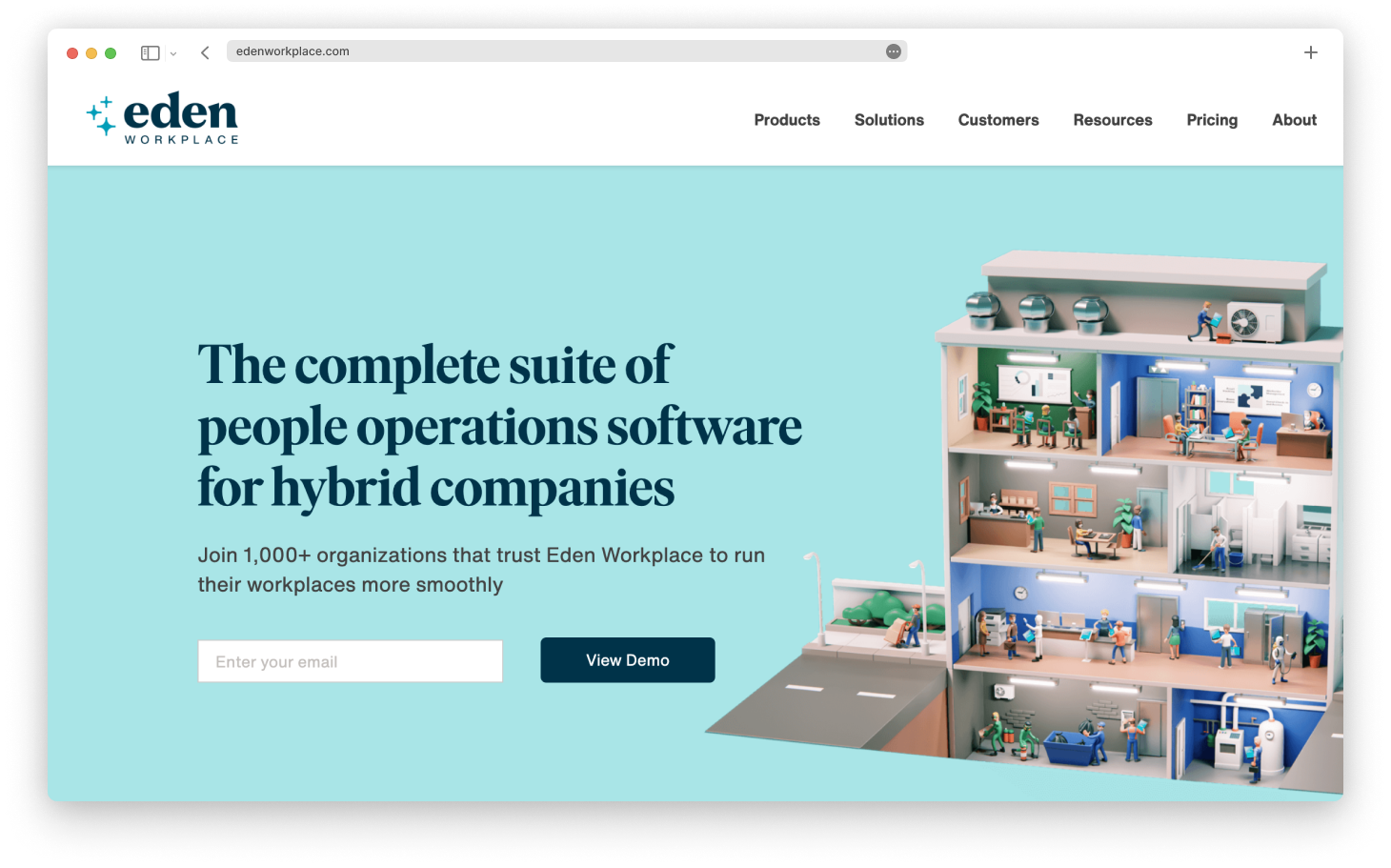Click the Eden Workplace logo
The width and height of the screenshot is (1391, 868).
(x=162, y=118)
